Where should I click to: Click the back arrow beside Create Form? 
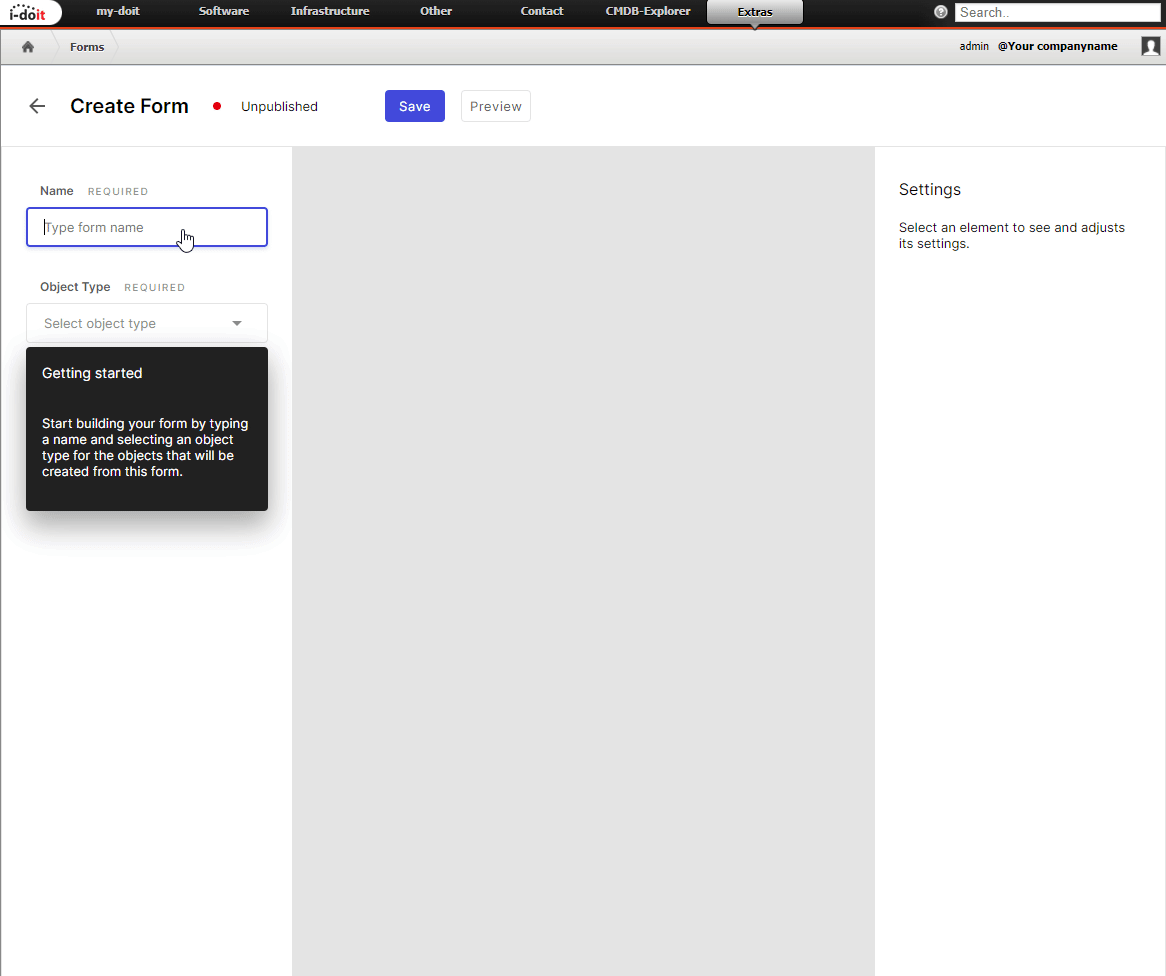tap(37, 106)
